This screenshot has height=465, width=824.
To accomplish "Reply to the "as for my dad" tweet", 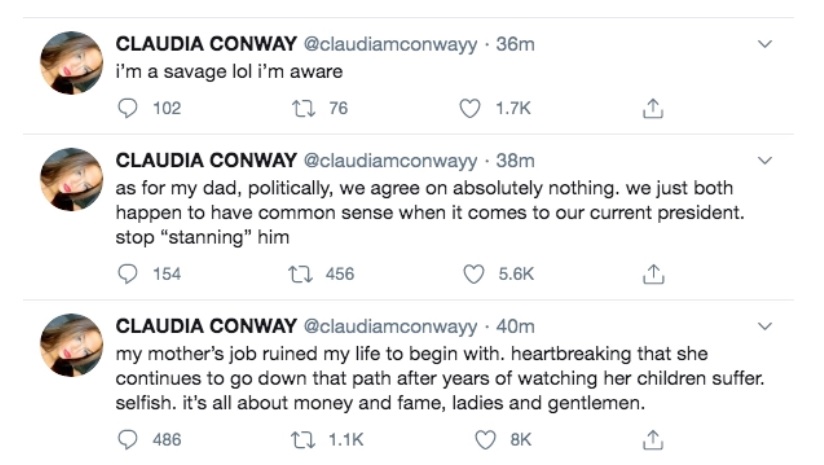I will pos(127,274).
